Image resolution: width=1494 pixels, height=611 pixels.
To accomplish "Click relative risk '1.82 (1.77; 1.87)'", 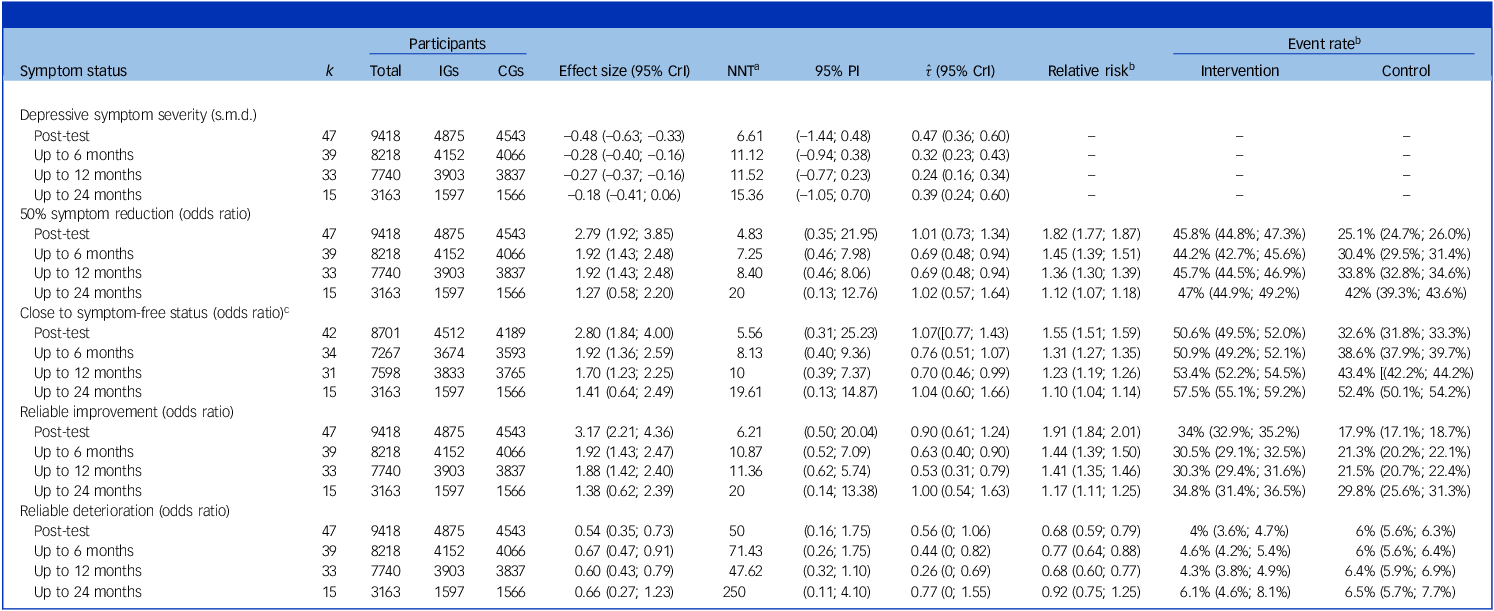I will coord(1091,233).
